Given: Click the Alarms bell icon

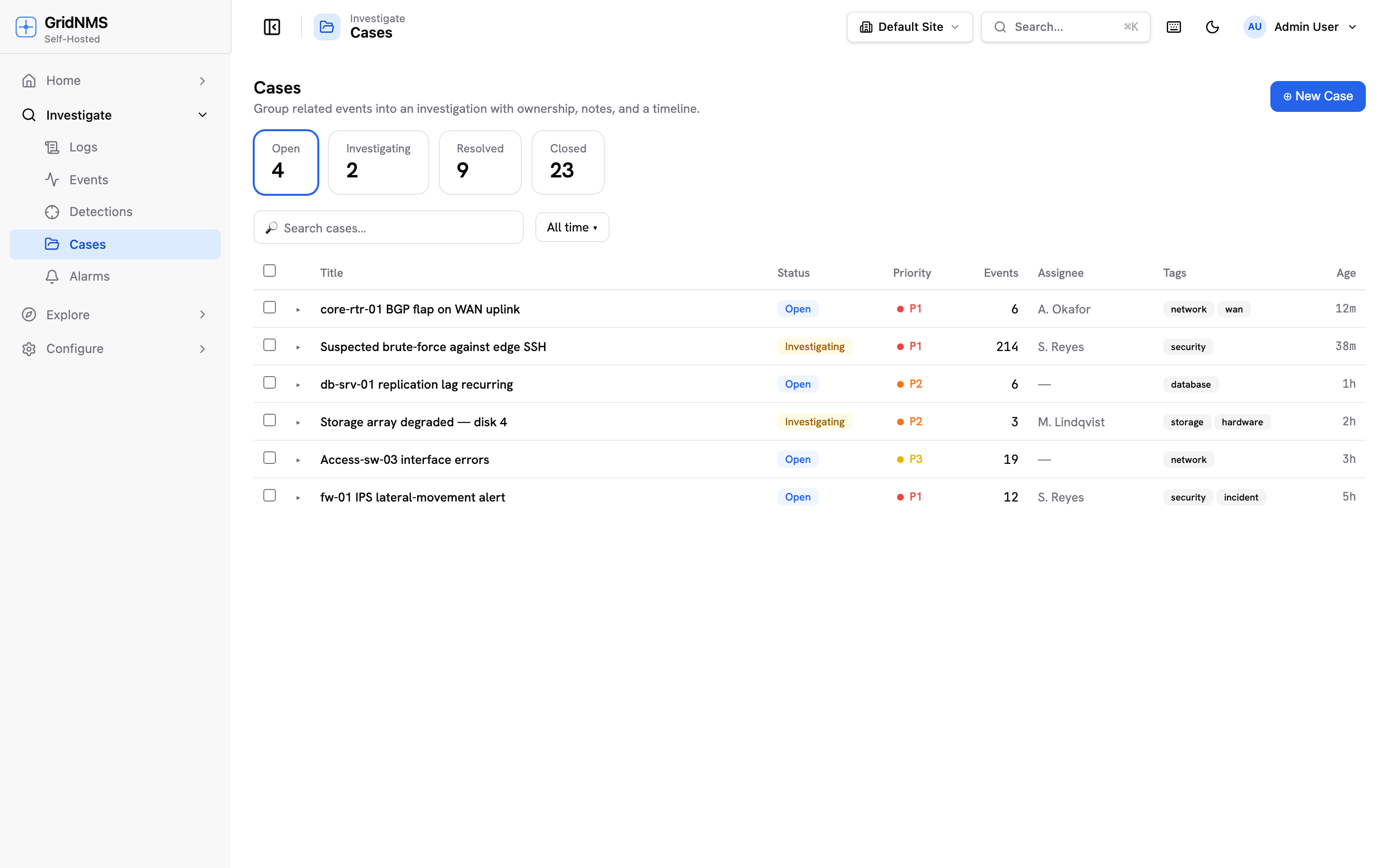Looking at the screenshot, I should tap(52, 277).
